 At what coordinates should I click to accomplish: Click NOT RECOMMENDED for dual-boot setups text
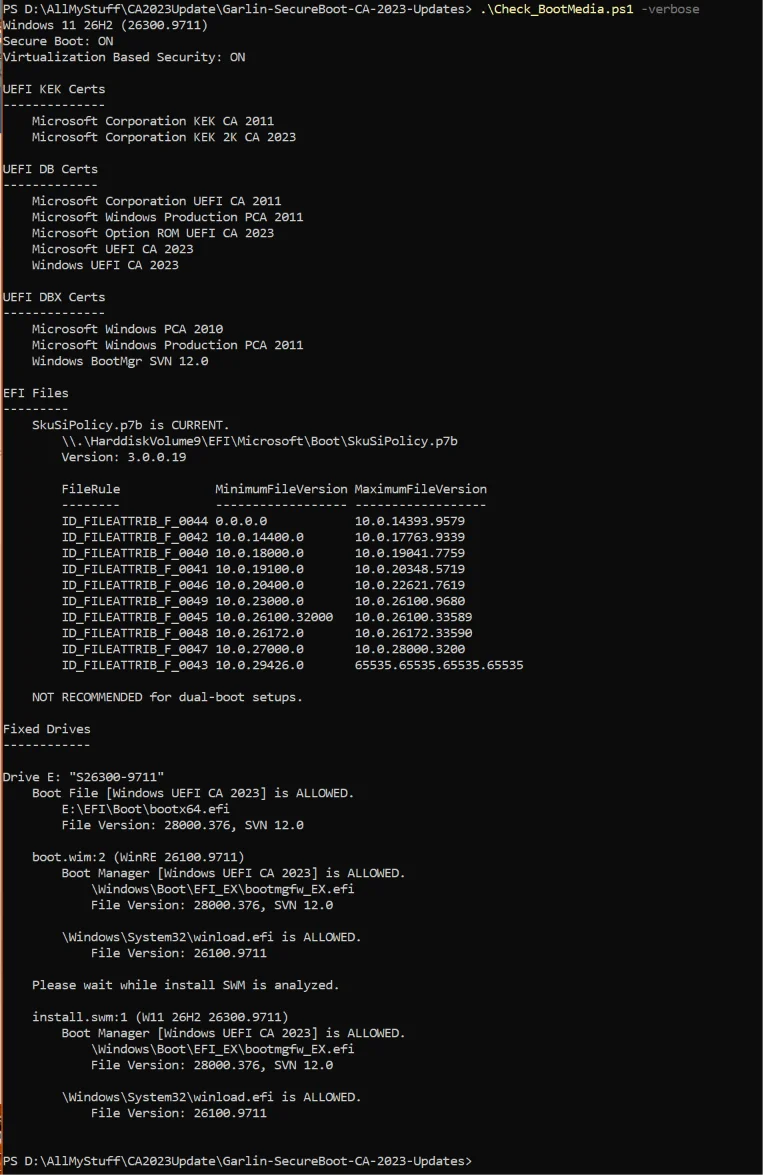click(167, 698)
